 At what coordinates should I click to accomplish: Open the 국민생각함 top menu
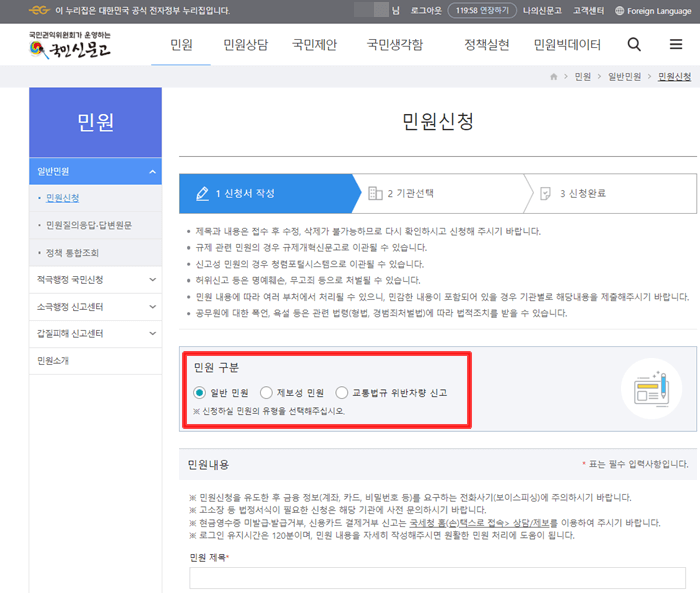[x=395, y=45]
